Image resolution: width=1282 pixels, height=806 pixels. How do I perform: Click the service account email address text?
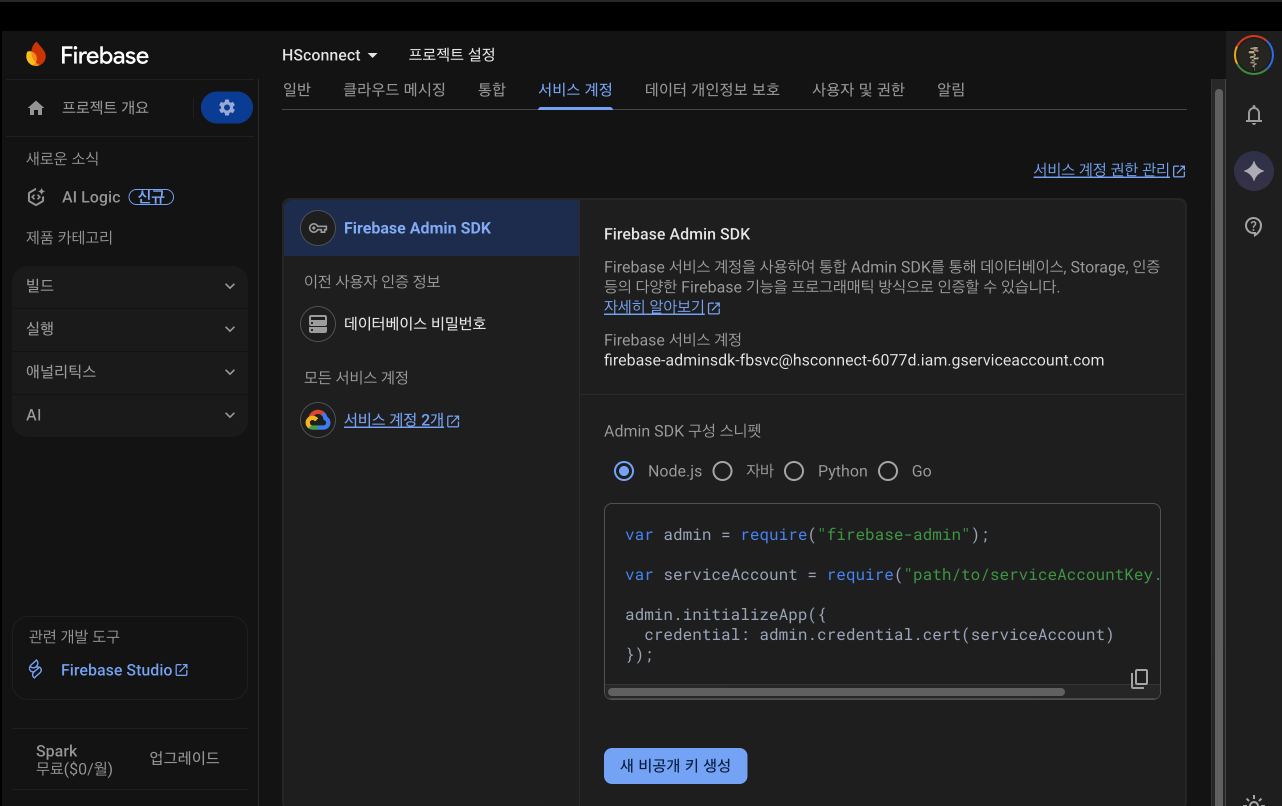854,360
